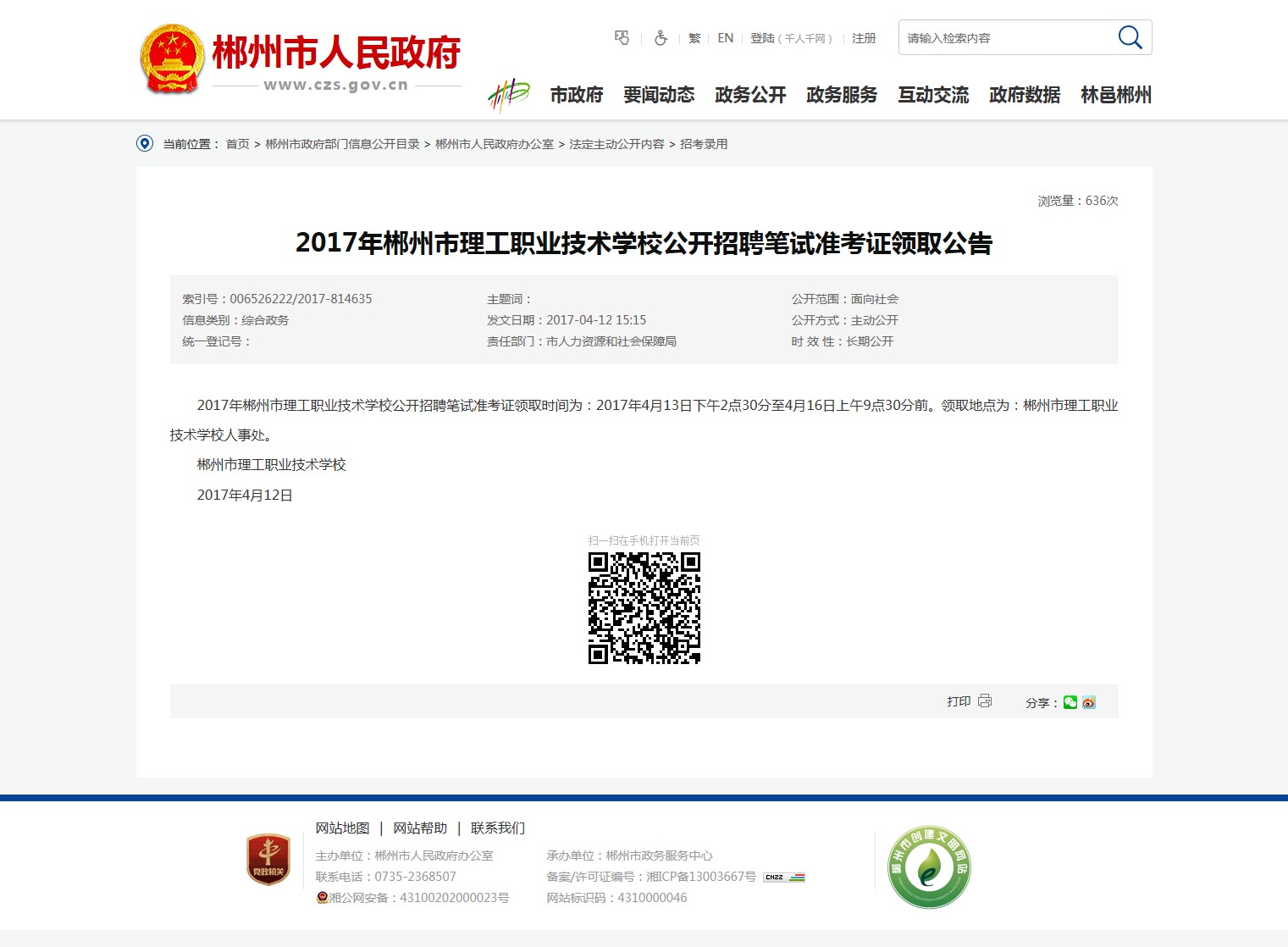This screenshot has height=947, width=1288.
Task: Click the printer icon
Action: (x=985, y=701)
